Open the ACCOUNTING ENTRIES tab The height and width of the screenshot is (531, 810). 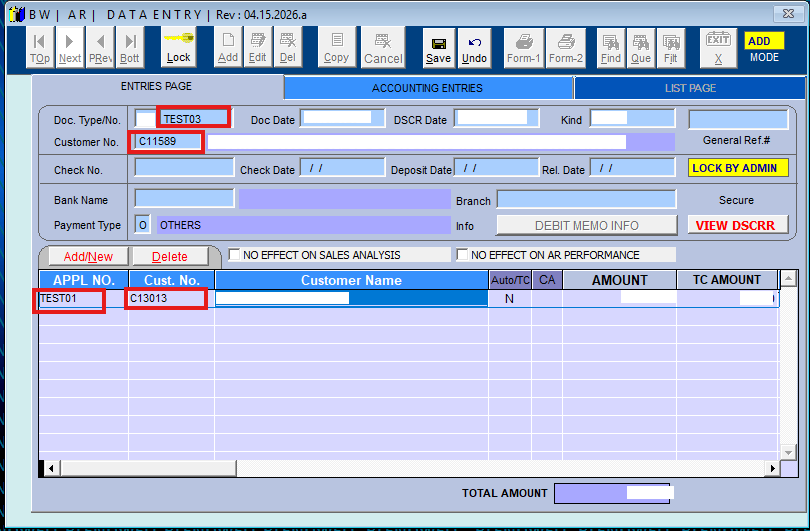pos(428,88)
